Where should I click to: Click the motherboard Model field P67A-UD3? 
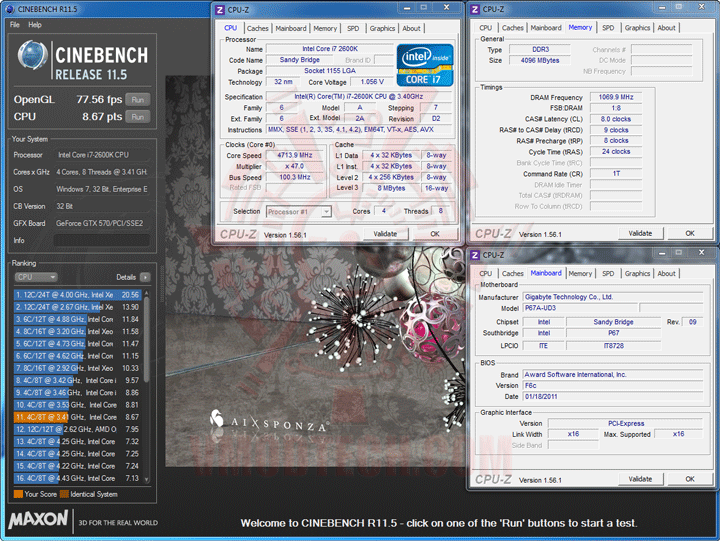point(580,308)
